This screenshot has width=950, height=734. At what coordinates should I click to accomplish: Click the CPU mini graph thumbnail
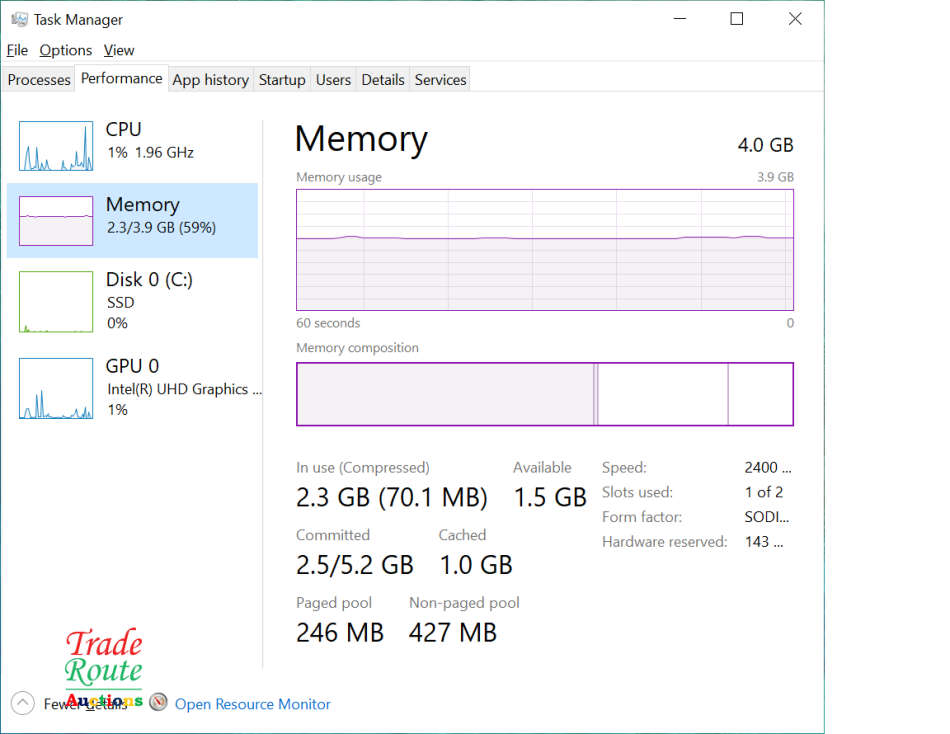56,146
